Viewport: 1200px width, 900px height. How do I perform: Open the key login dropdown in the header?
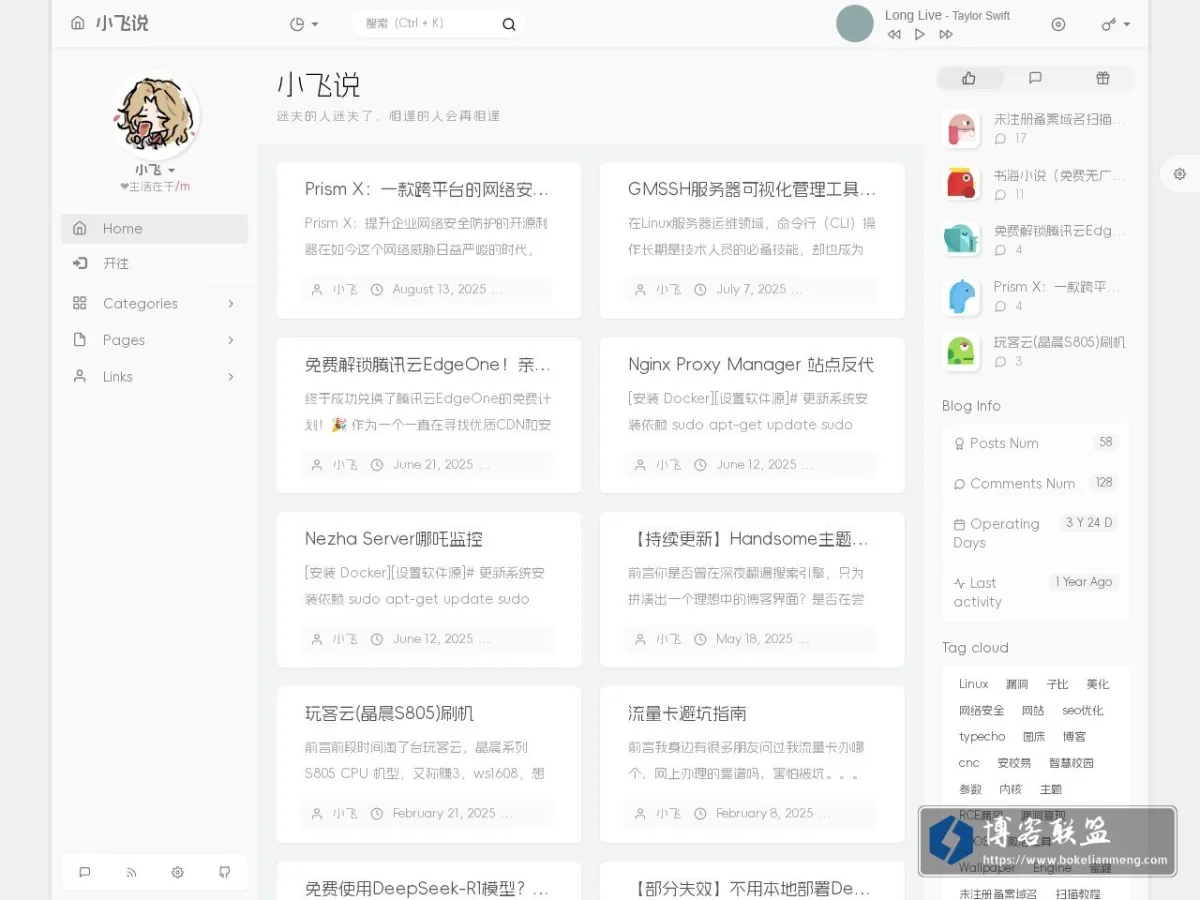coord(1116,24)
